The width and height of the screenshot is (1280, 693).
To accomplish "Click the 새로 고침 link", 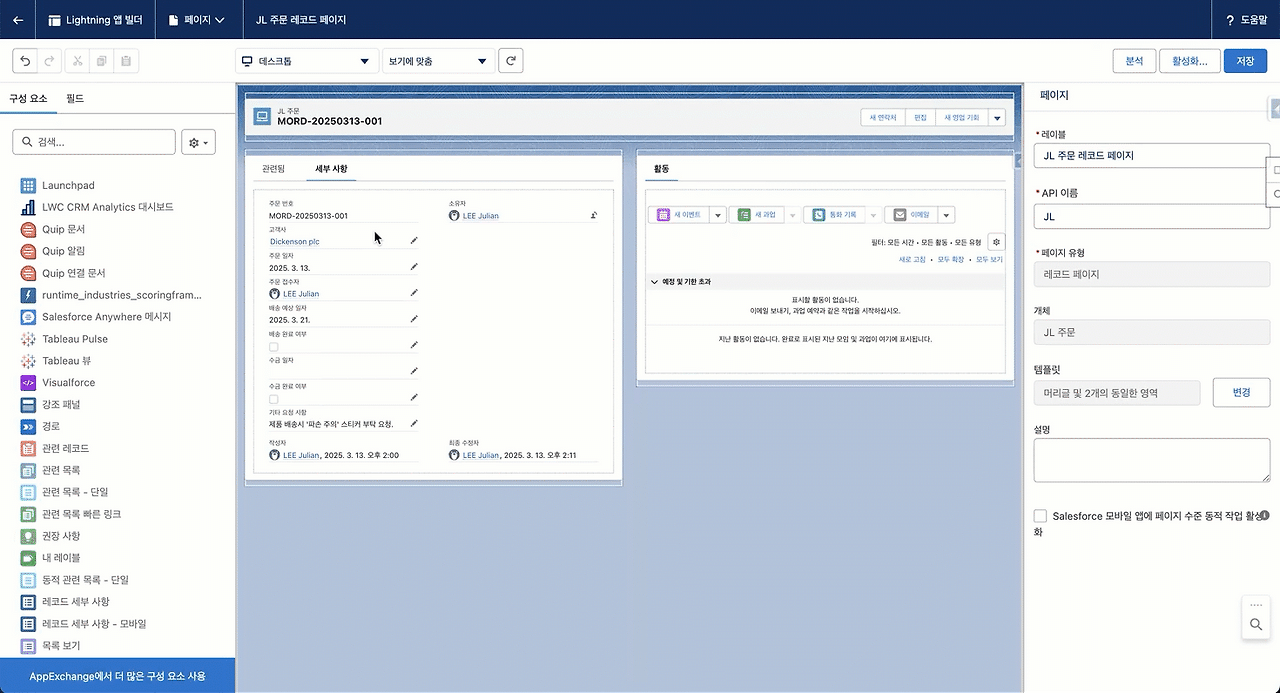I will coord(912,259).
